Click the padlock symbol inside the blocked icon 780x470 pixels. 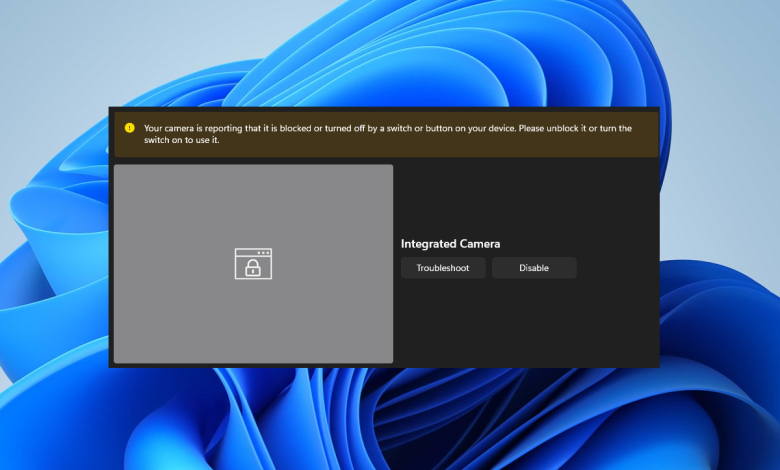[253, 268]
